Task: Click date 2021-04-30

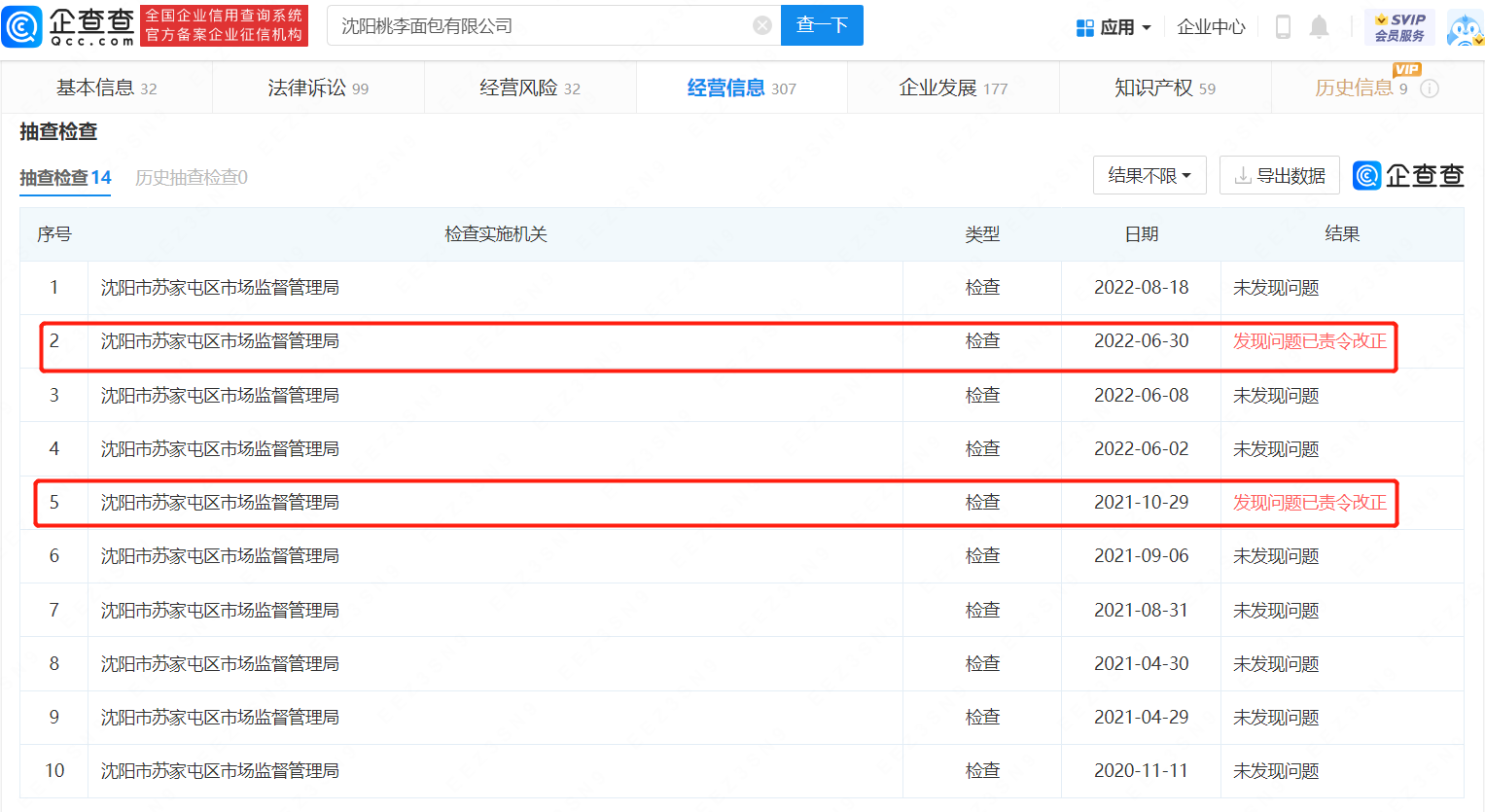Action: pyautogui.click(x=1142, y=664)
